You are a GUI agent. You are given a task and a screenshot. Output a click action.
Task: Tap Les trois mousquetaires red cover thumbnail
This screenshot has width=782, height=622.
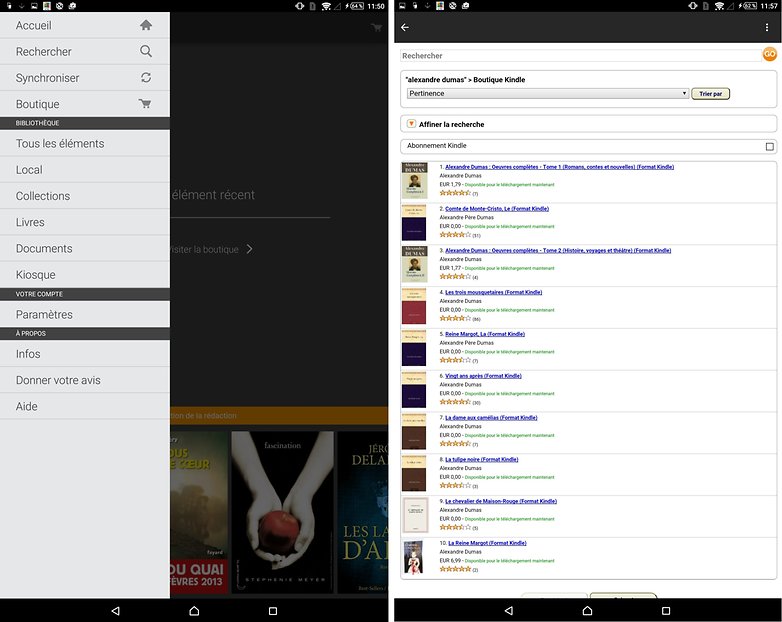coord(414,306)
